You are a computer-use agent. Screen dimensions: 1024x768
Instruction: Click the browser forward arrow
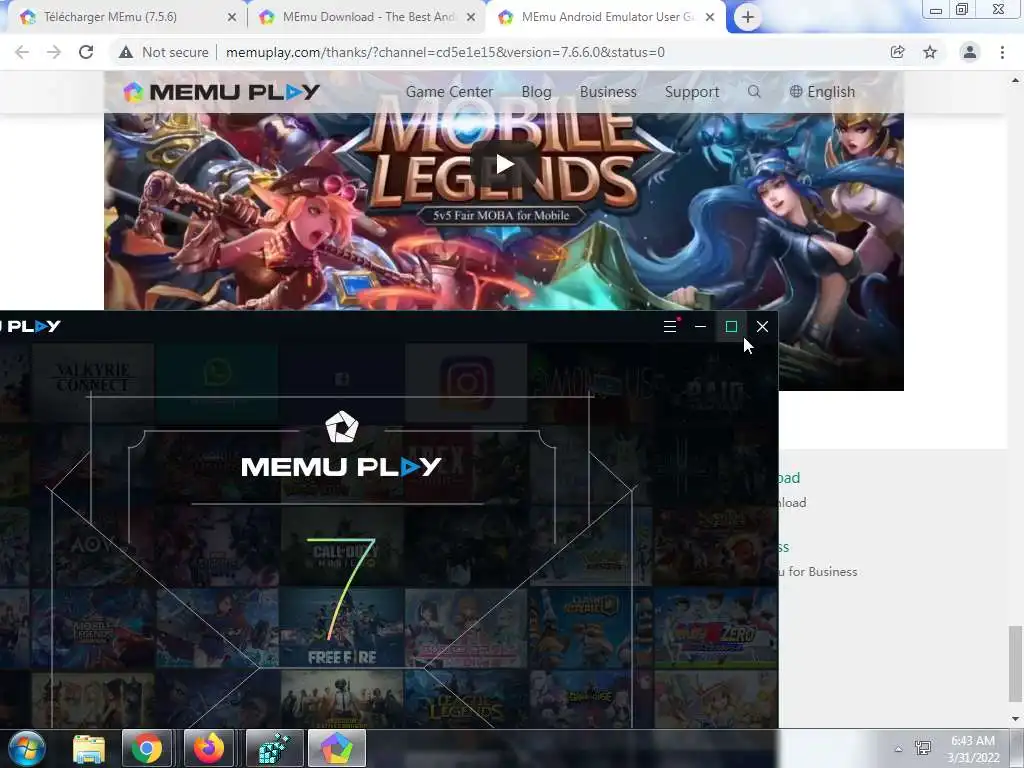[54, 52]
